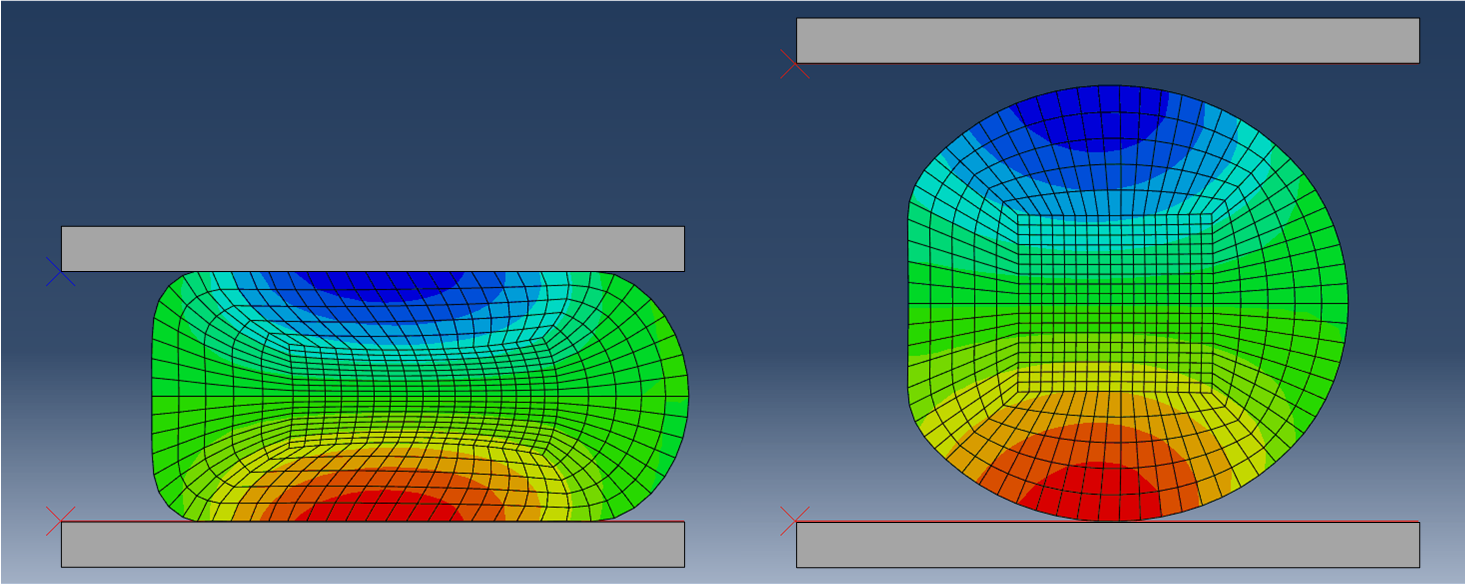The image size is (1466, 585).
Task: Select the upper gray plate of the left model
Action: [x=373, y=248]
